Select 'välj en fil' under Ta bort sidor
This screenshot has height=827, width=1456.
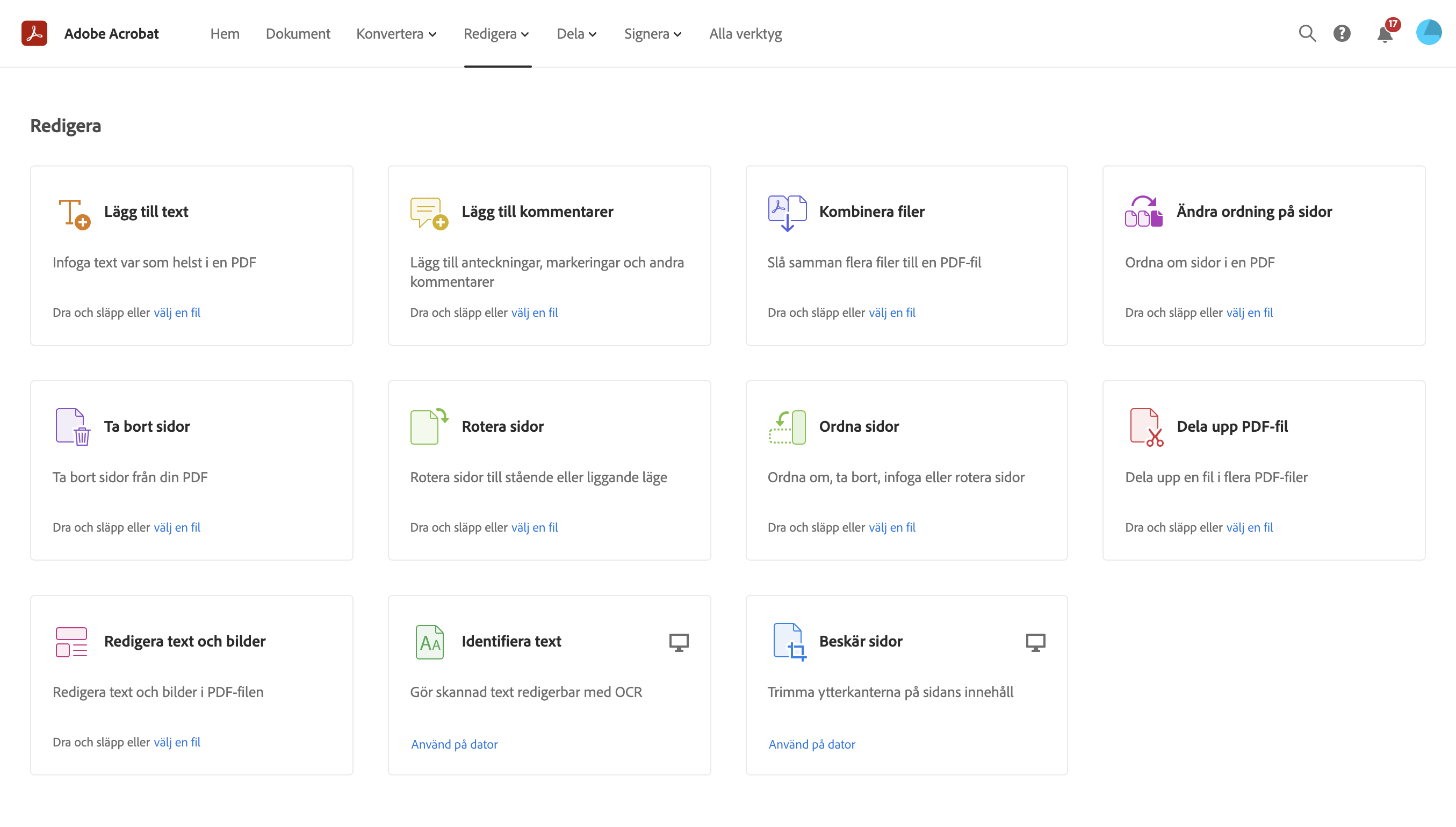[x=177, y=527]
